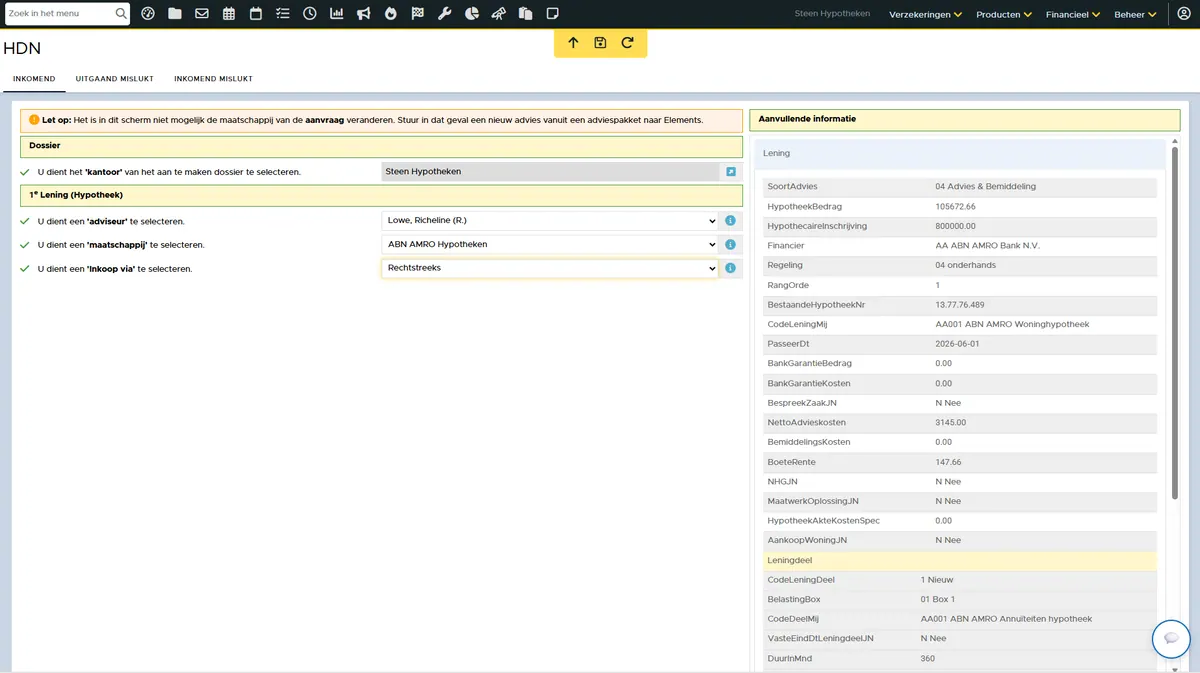Open the folder icon in top bar
This screenshot has width=1200, height=673.
(175, 14)
